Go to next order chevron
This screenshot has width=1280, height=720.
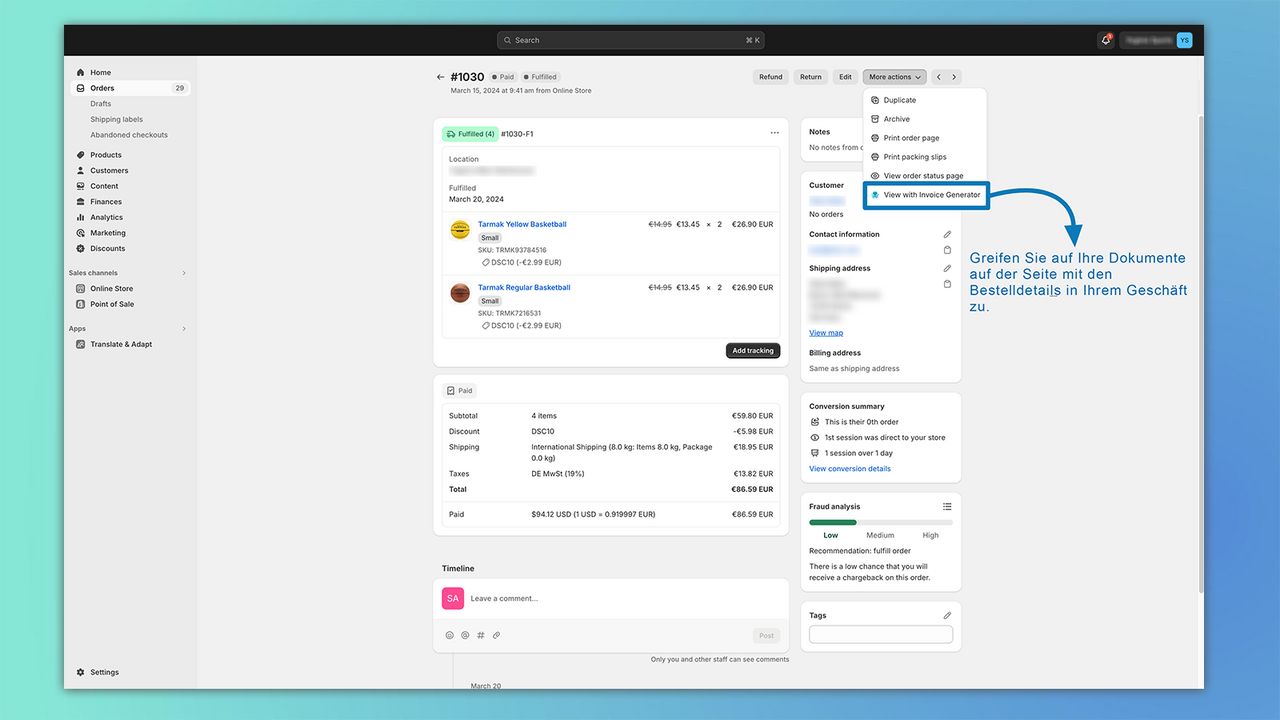pos(954,77)
